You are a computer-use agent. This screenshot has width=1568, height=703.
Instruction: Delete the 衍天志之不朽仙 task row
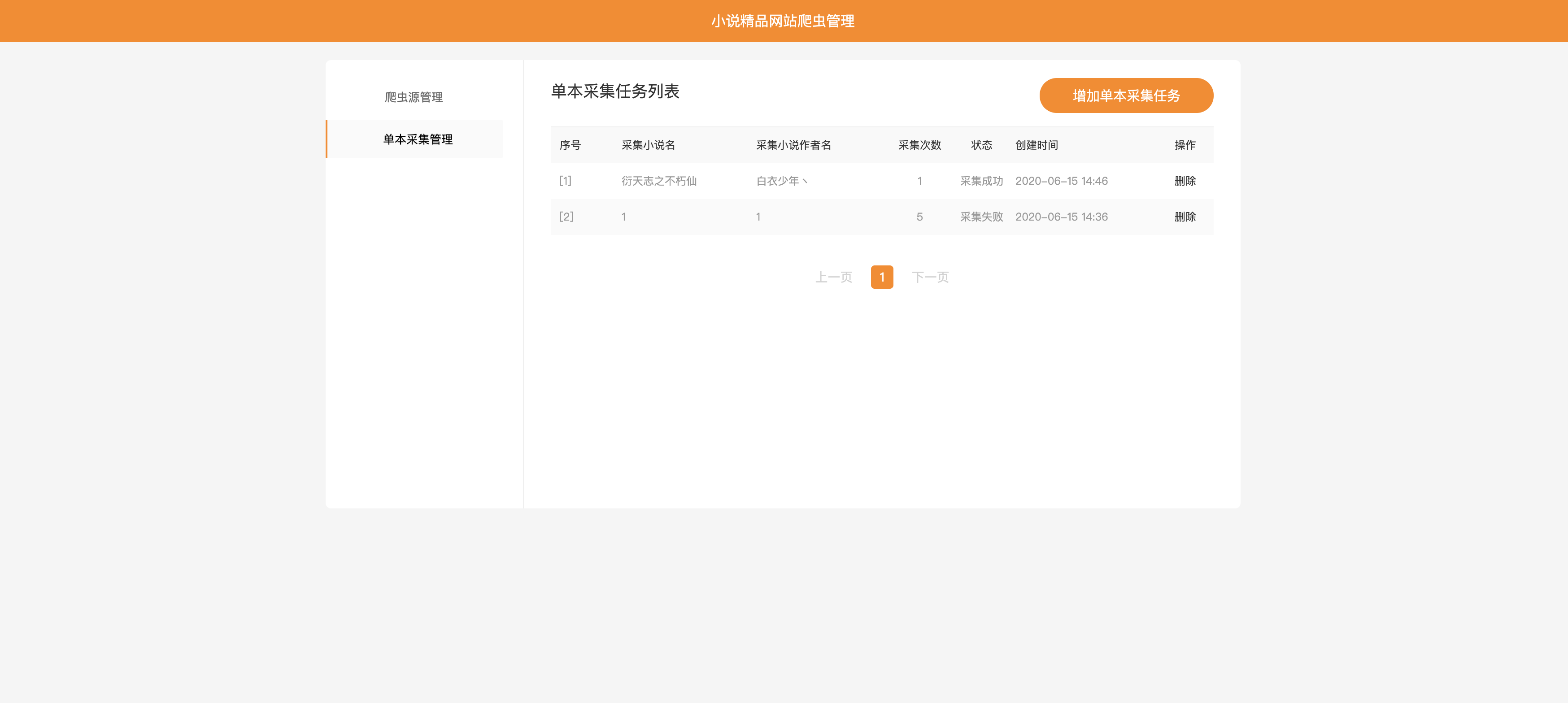click(x=1185, y=181)
